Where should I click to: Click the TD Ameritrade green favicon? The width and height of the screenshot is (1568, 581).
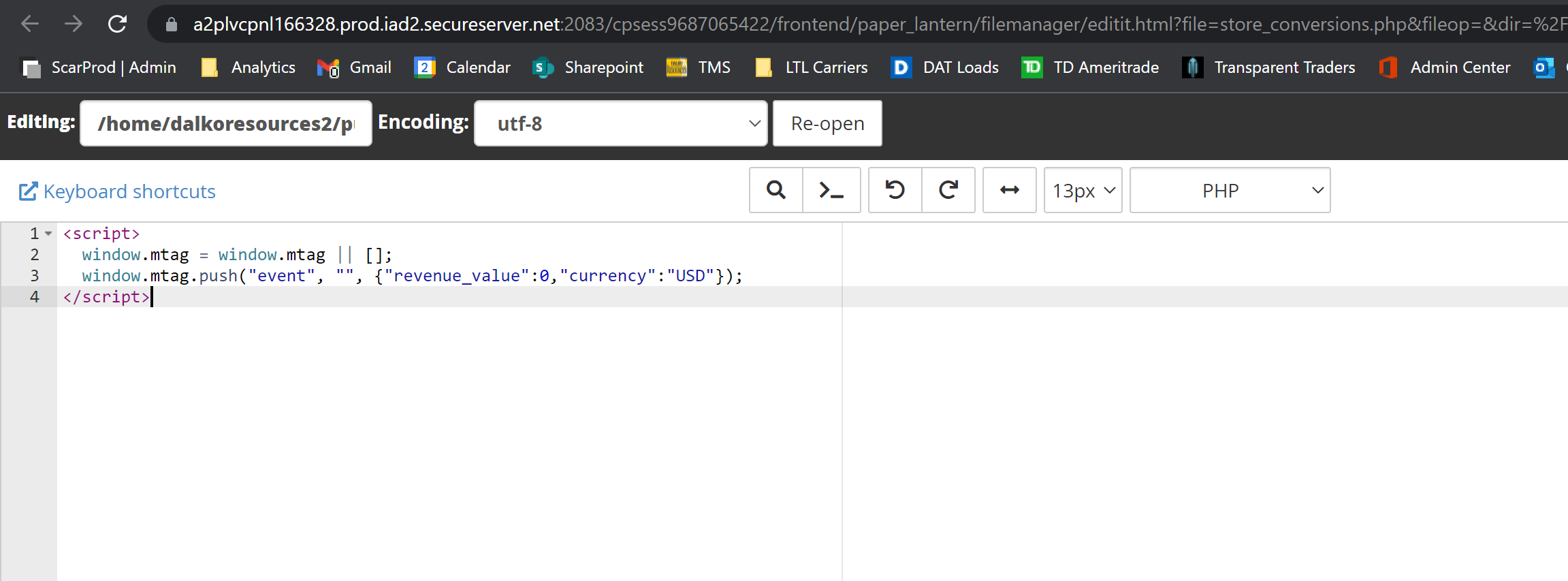[x=1031, y=67]
